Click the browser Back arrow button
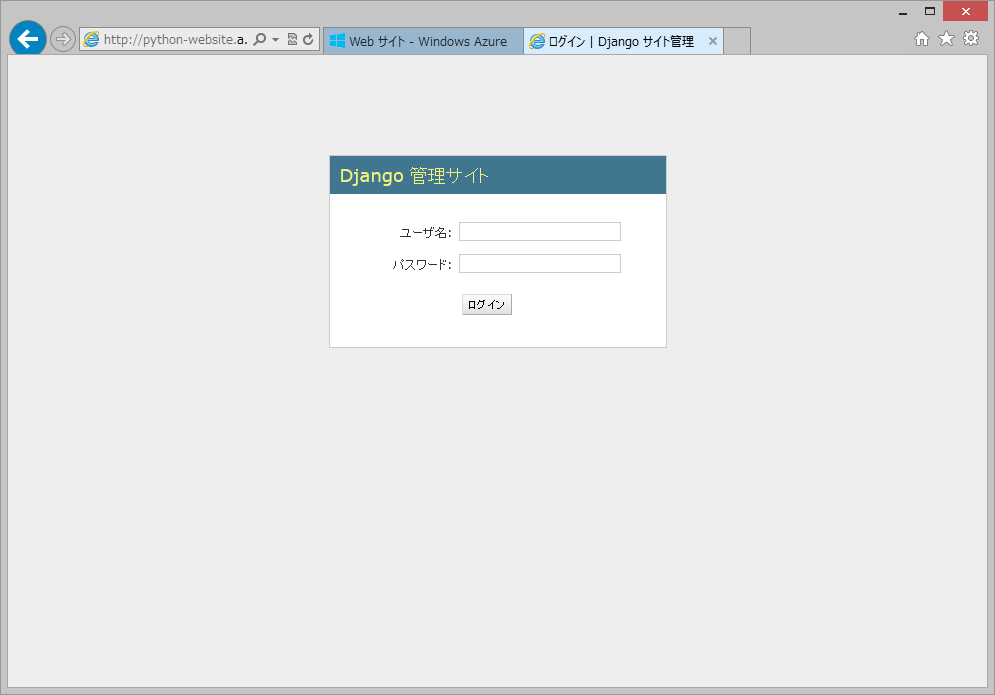995x695 pixels. pyautogui.click(x=27, y=39)
